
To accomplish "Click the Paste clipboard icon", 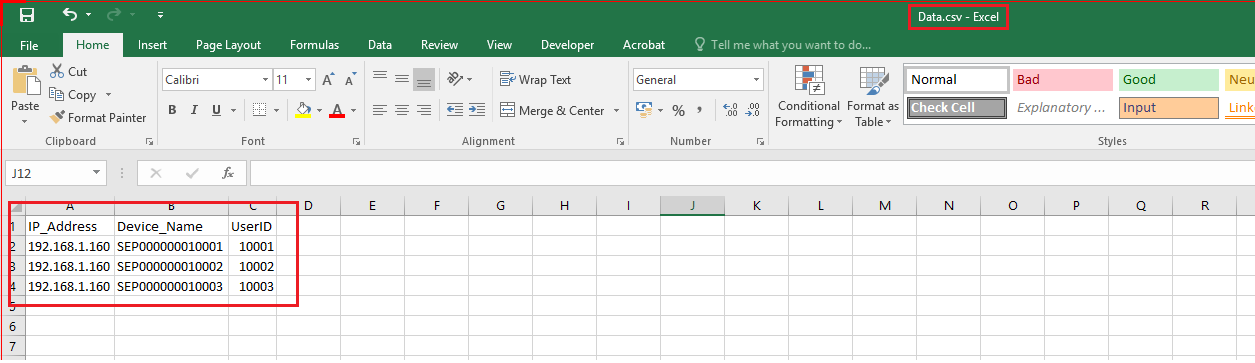I will point(25,80).
